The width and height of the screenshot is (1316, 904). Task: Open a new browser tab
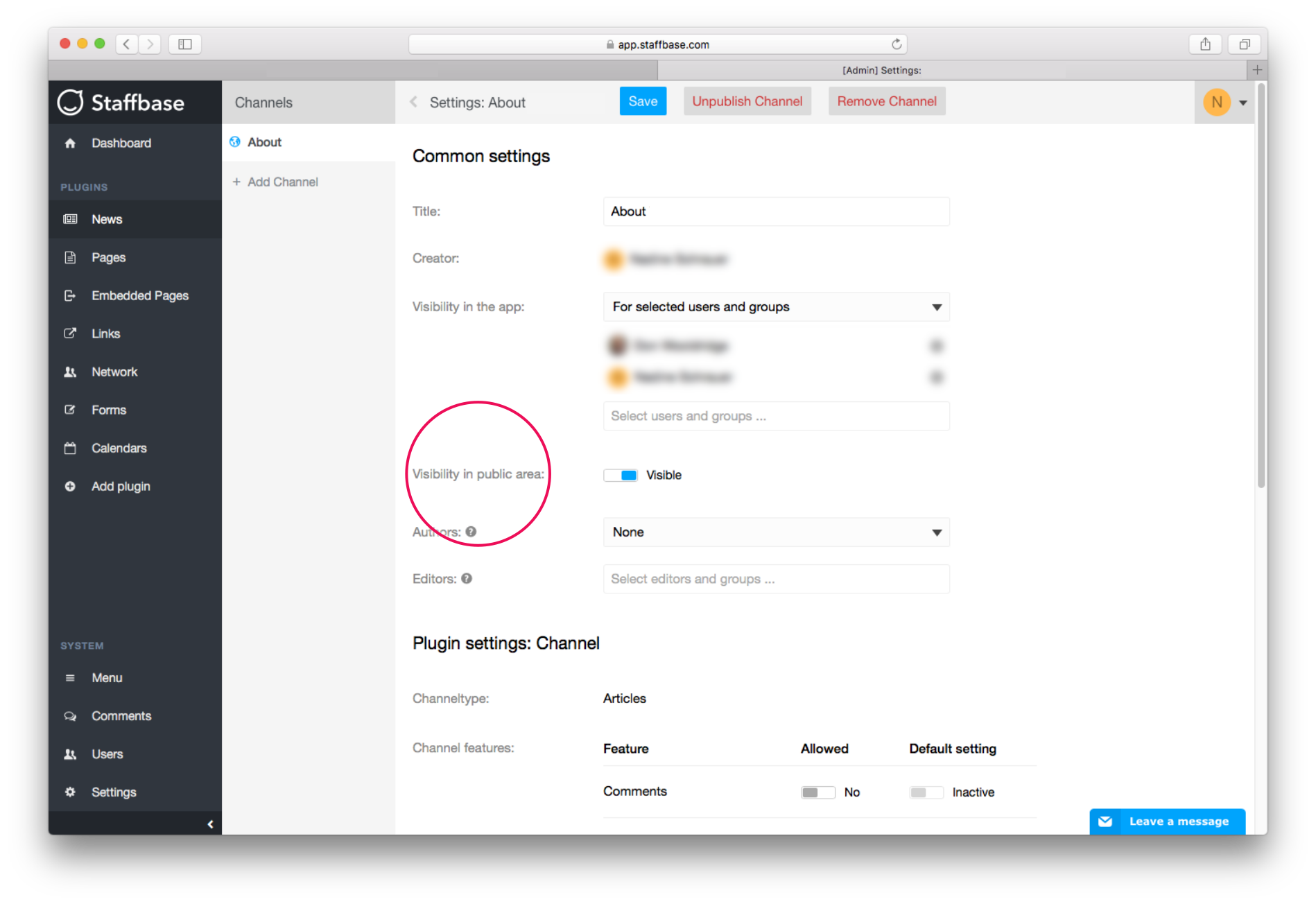(1257, 70)
